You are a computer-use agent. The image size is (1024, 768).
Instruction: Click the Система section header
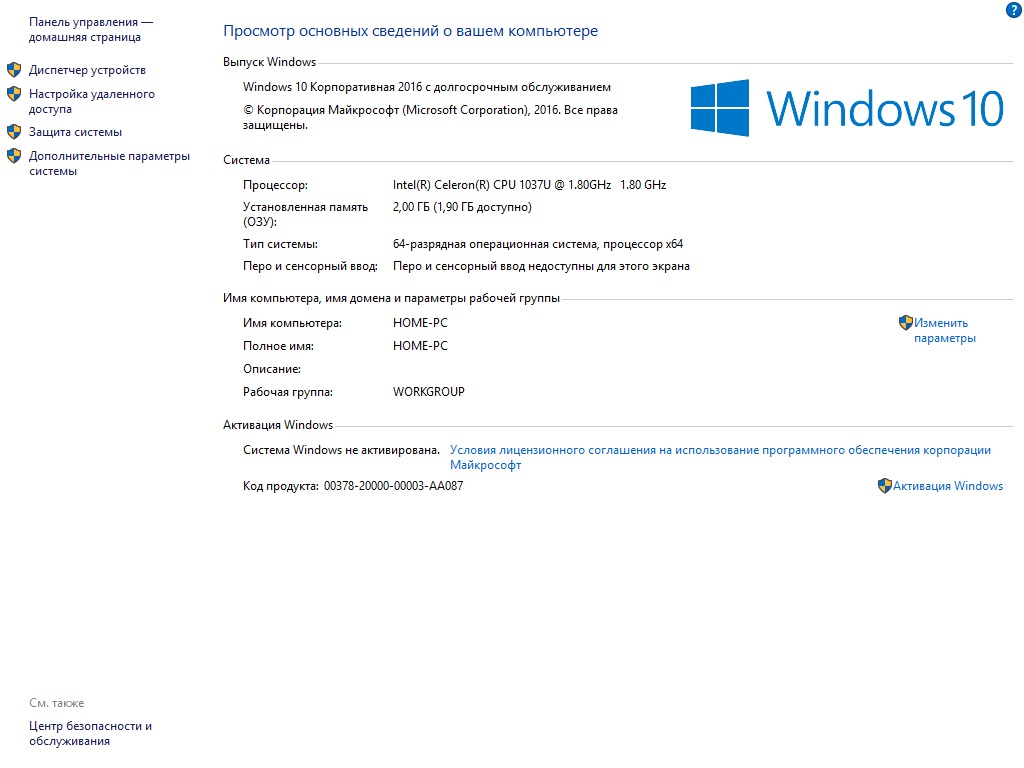246,160
